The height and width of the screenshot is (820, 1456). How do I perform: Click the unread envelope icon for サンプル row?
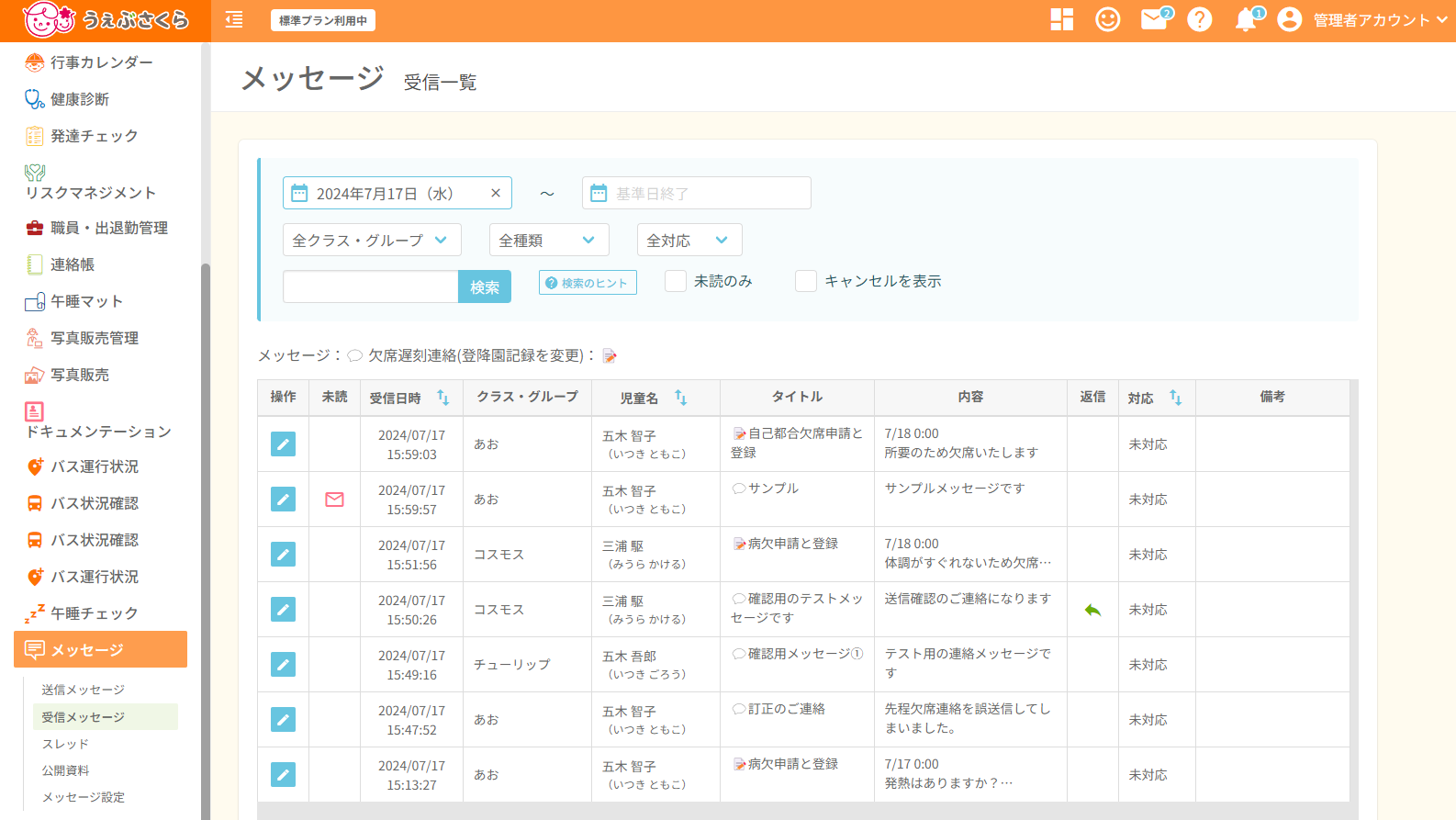[x=335, y=500]
